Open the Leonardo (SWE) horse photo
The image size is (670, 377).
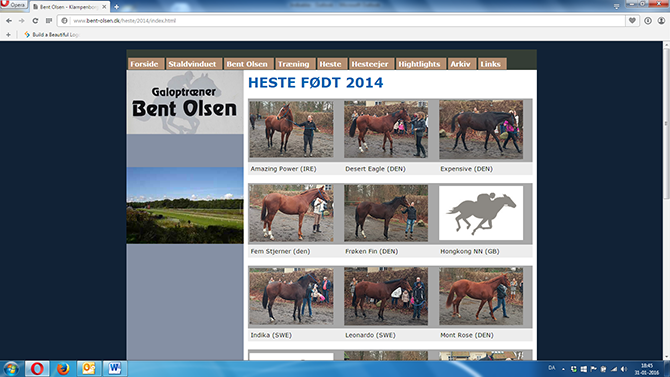tap(386, 296)
